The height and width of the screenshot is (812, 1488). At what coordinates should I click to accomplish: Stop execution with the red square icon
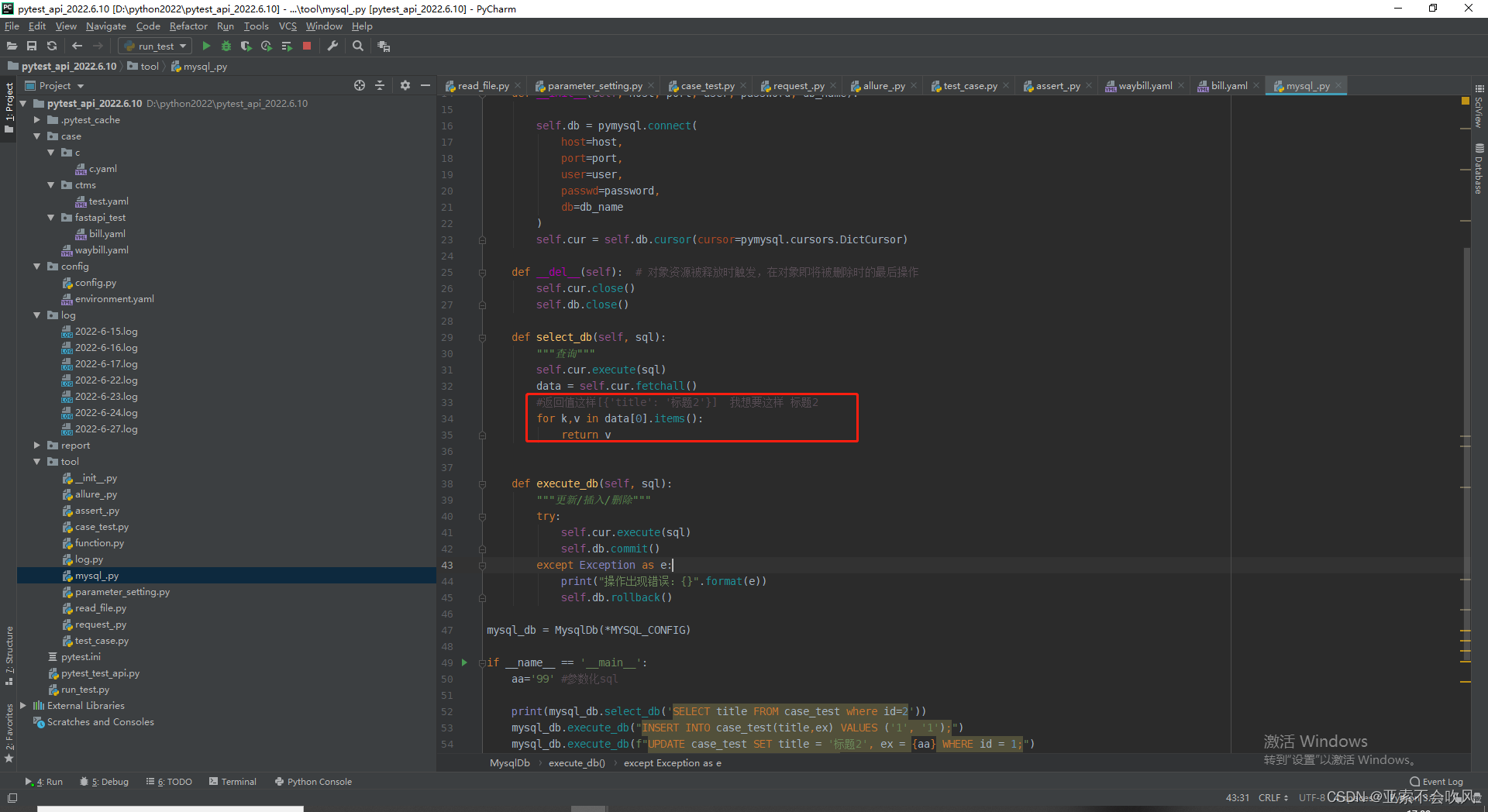click(x=307, y=46)
